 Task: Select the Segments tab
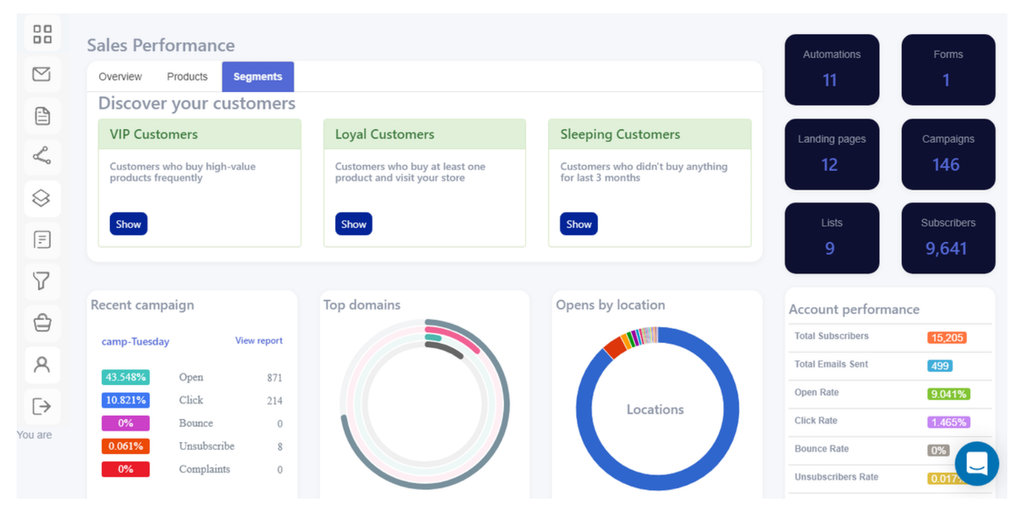[258, 77]
